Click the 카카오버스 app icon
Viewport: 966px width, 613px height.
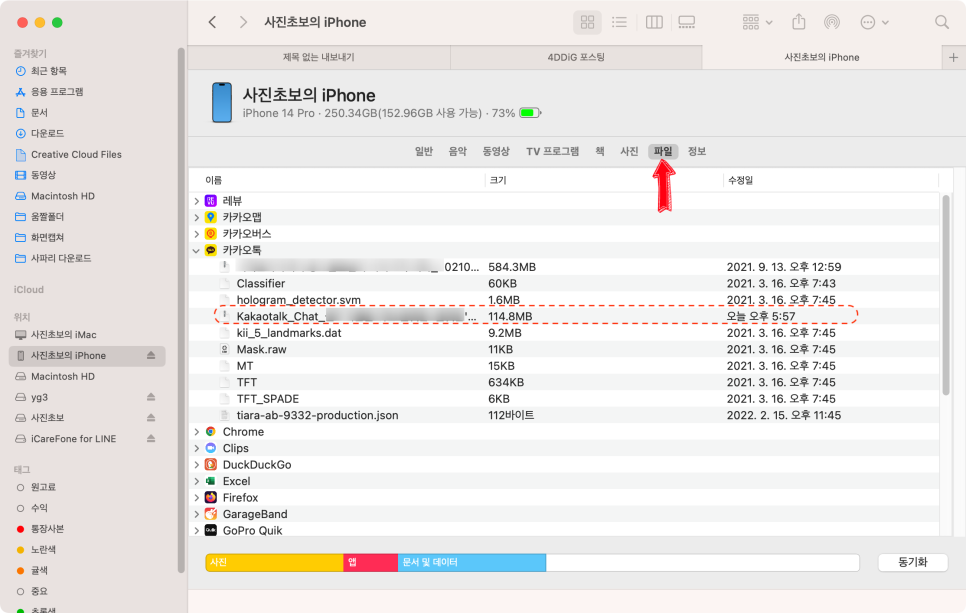[211, 233]
